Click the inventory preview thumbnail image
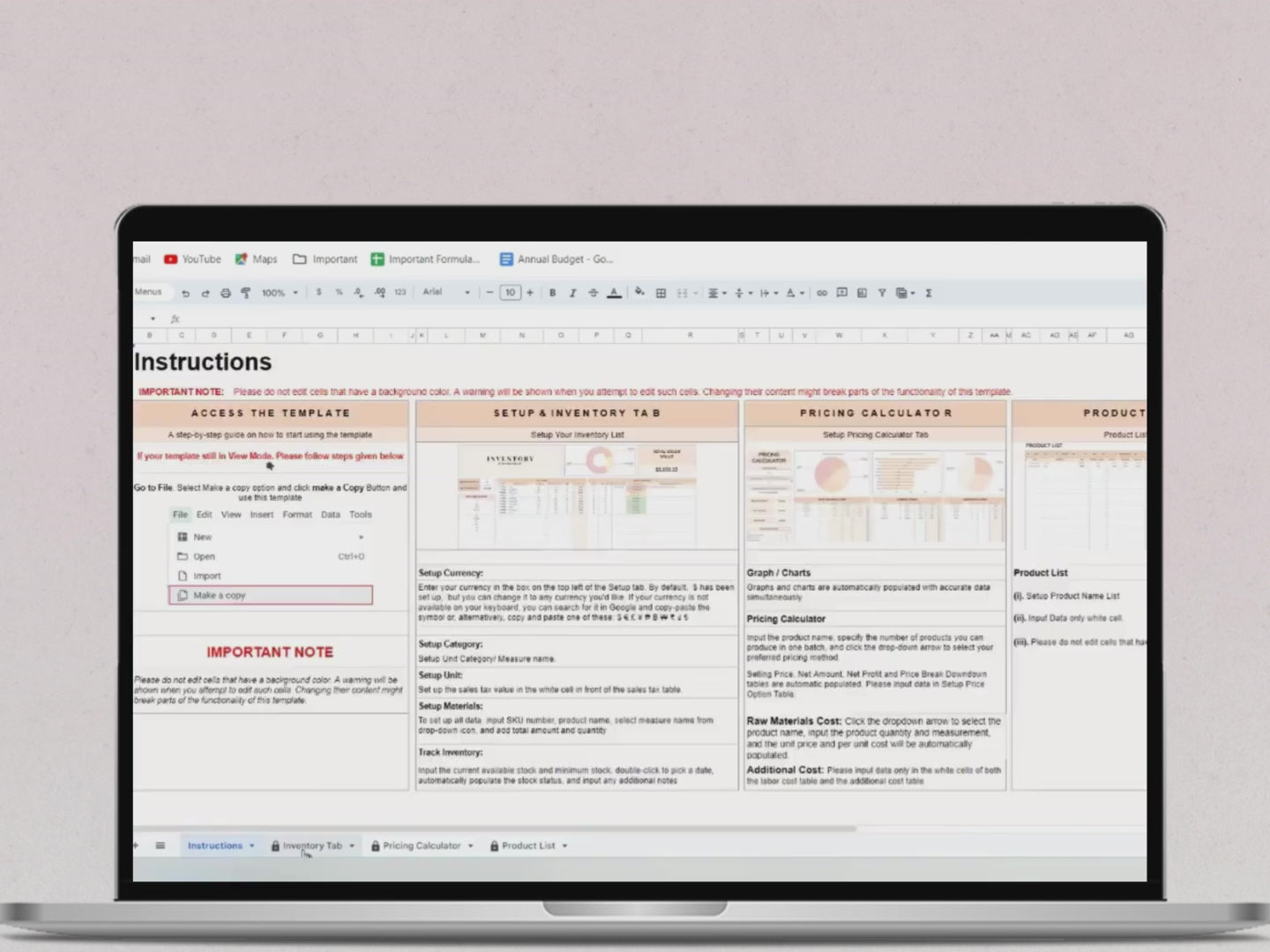 click(578, 496)
